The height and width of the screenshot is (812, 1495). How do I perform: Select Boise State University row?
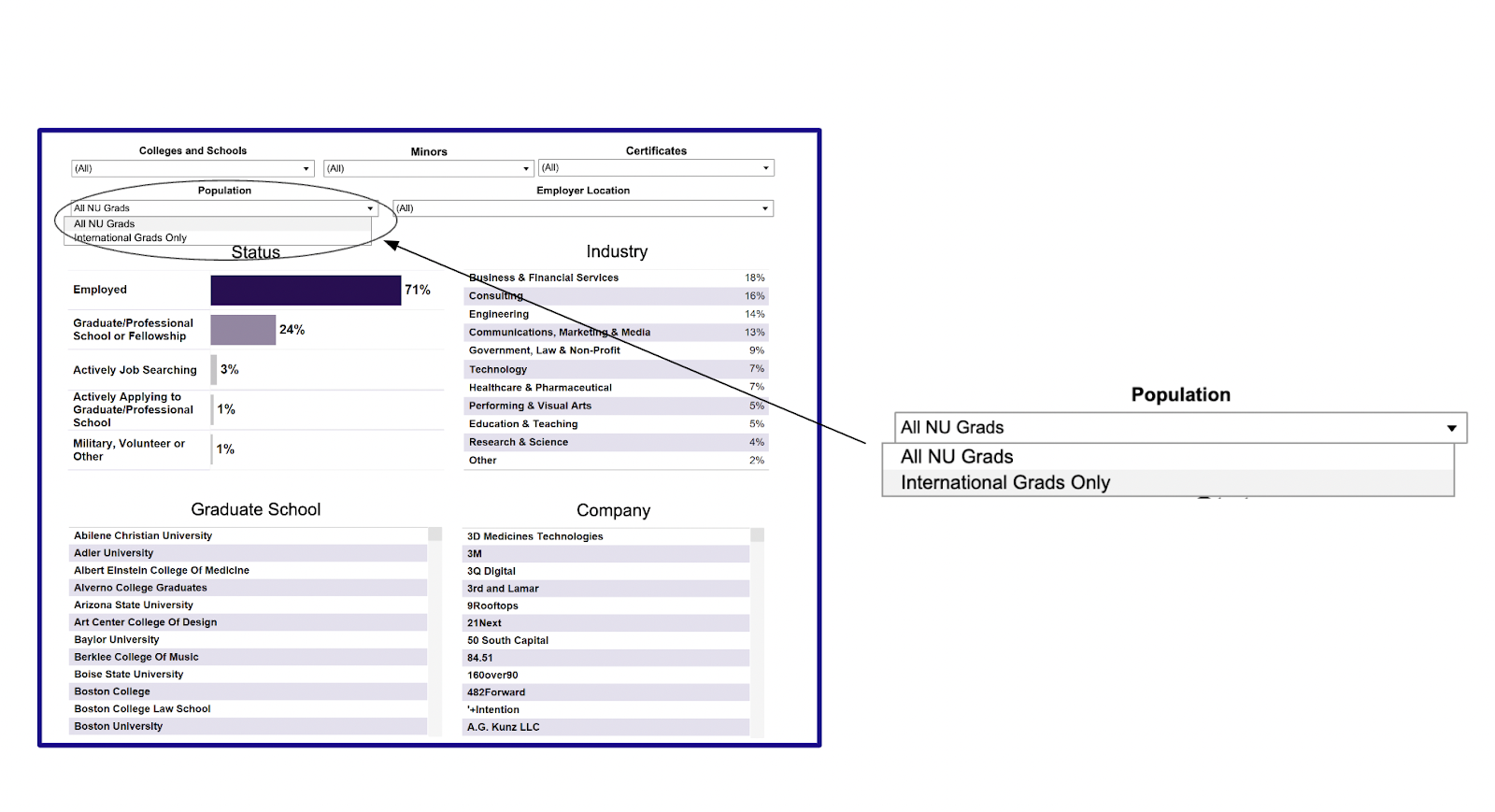(x=249, y=675)
